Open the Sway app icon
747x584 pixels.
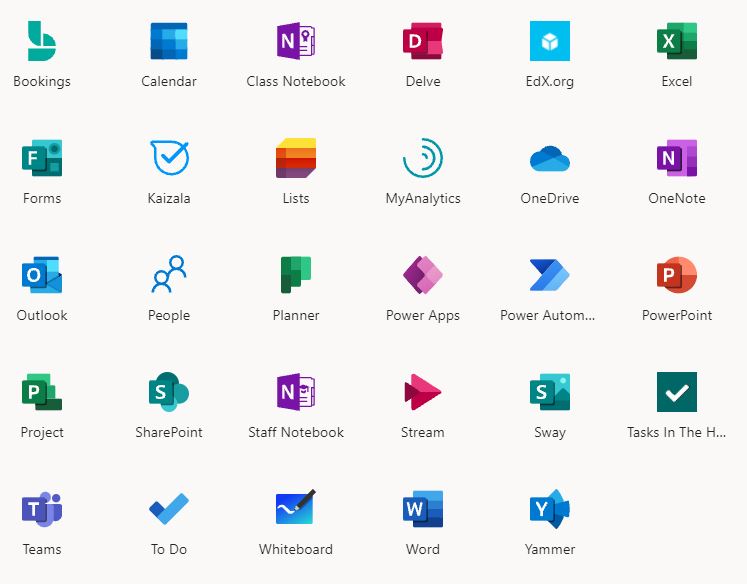click(x=550, y=392)
